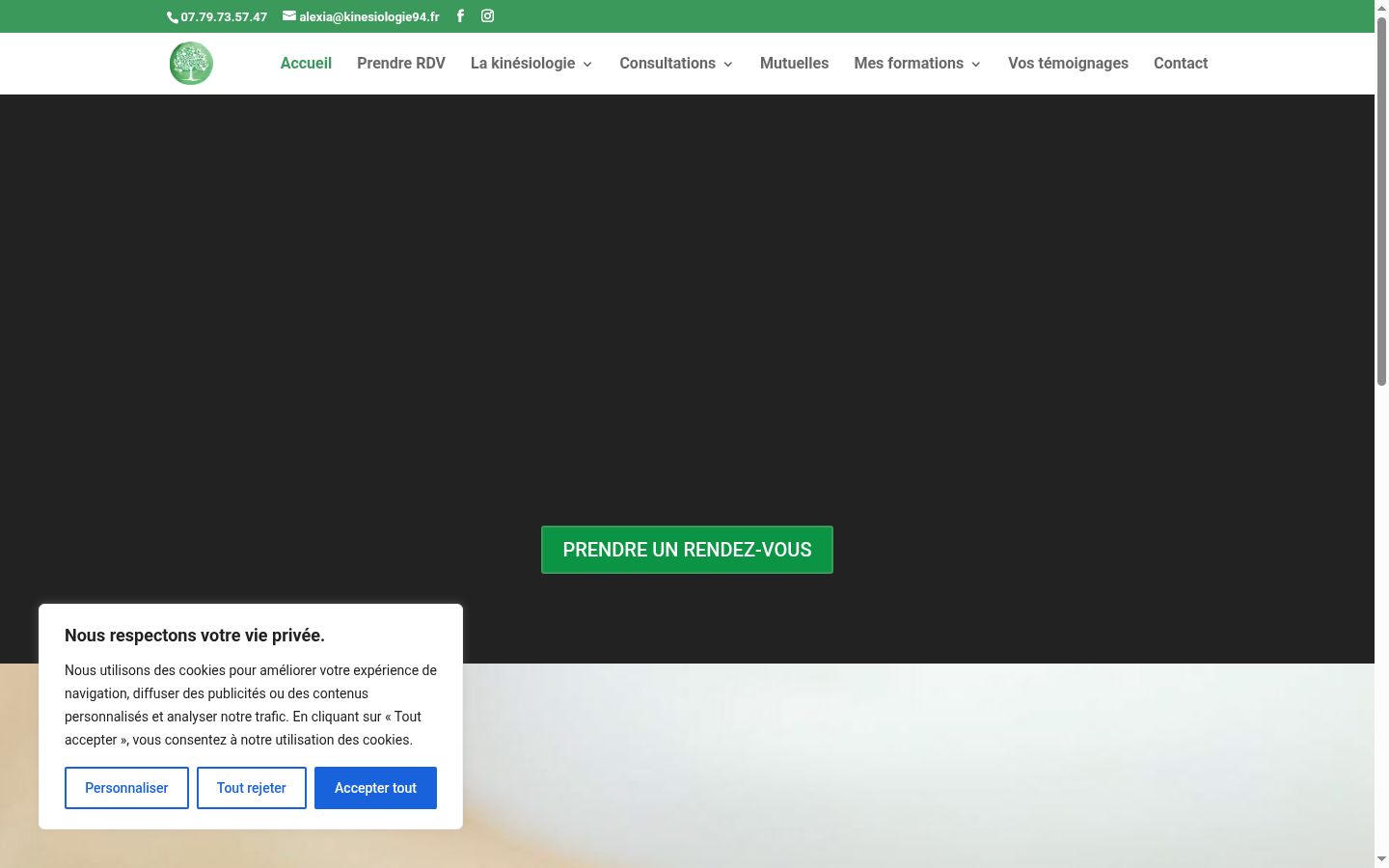The width and height of the screenshot is (1389, 868).
Task: Click the PRENDRE UN RENDEZ-VOUS button
Action: pos(687,550)
